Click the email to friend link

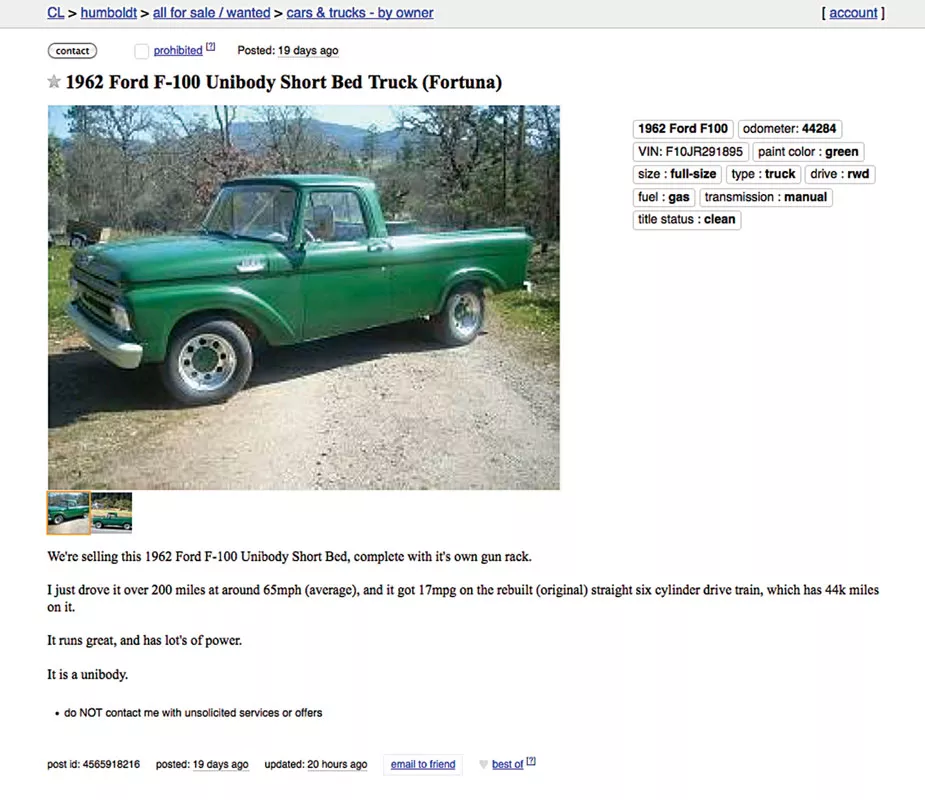click(423, 764)
